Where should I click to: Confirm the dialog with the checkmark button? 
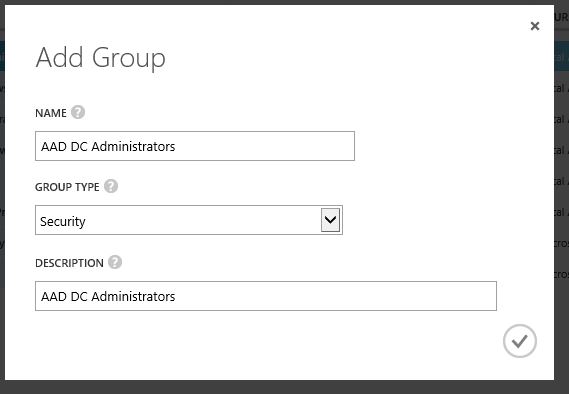(520, 341)
